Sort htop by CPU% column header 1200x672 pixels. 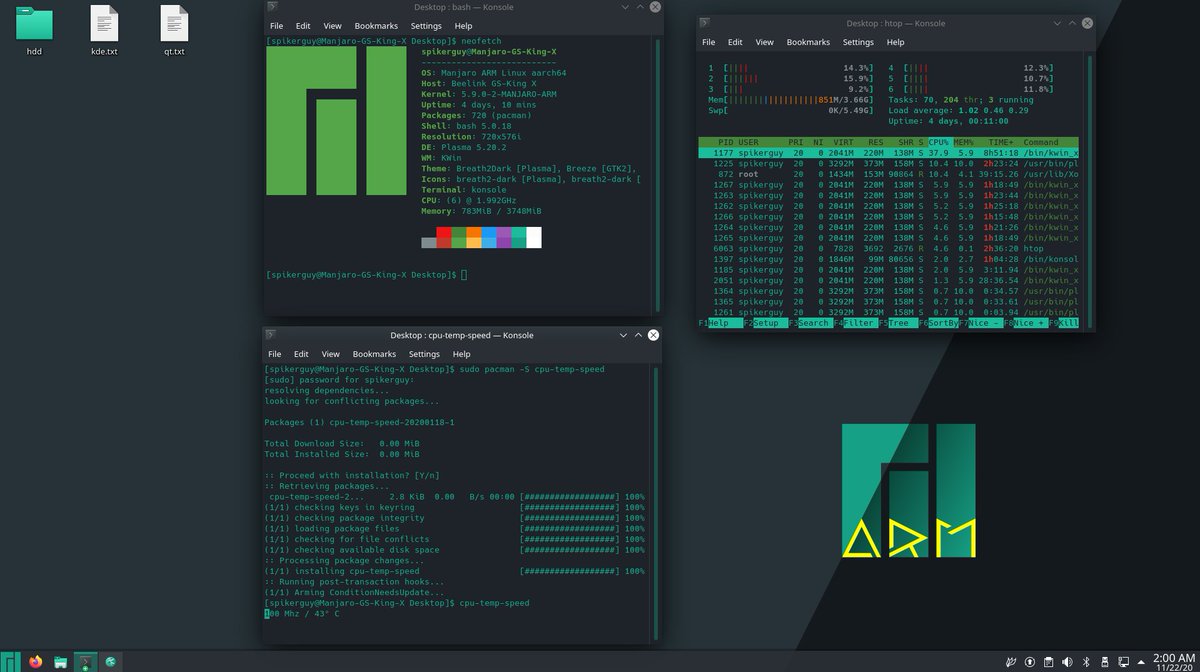pos(942,142)
